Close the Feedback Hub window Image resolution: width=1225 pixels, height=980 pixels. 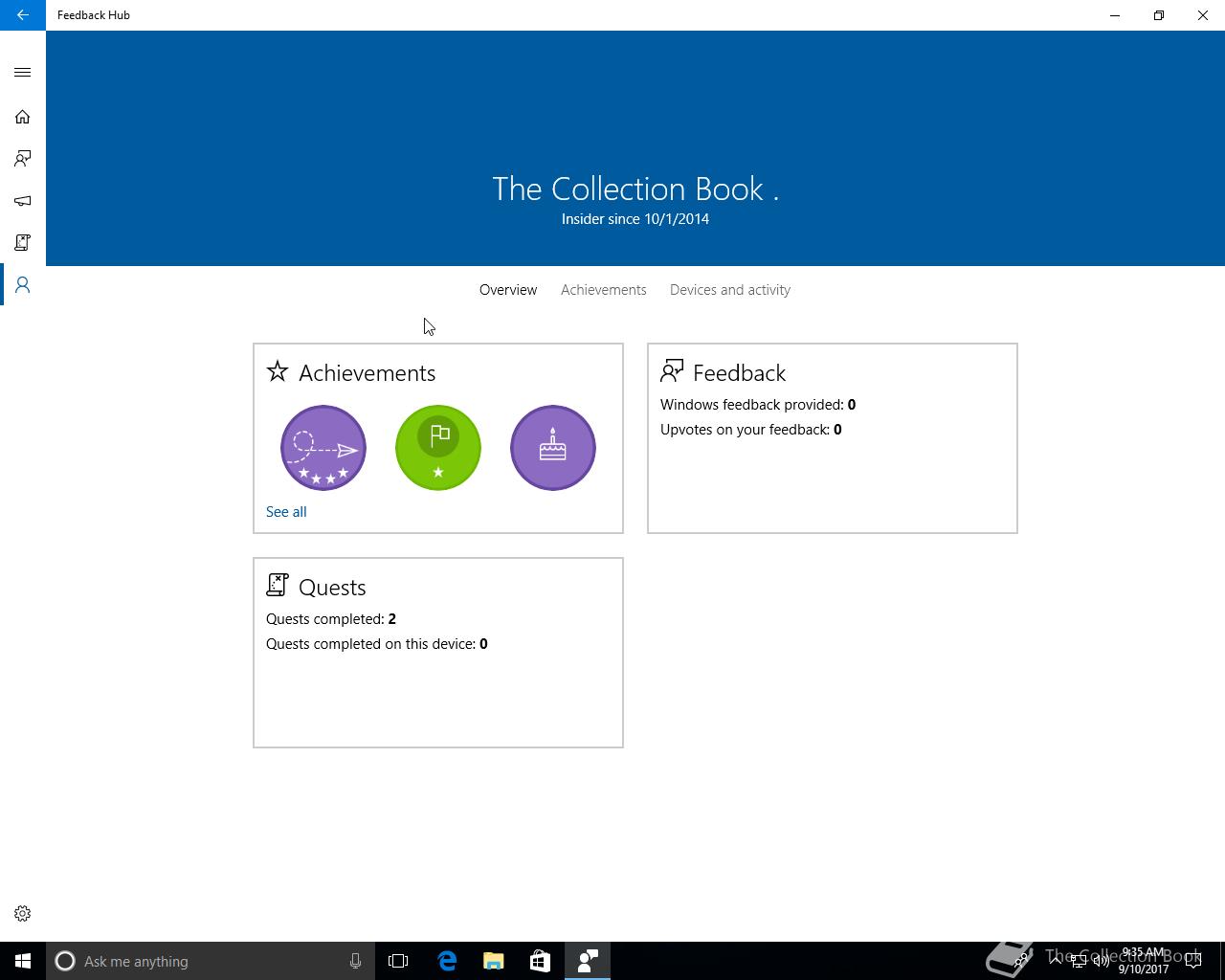pyautogui.click(x=1203, y=15)
